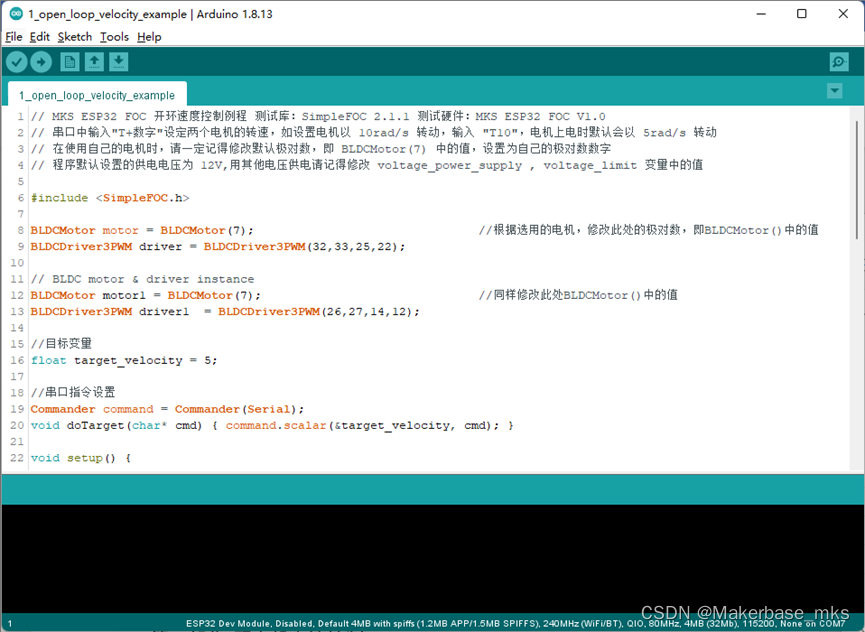The height and width of the screenshot is (632, 865).
Task: Minimize the Arduino window
Action: tap(761, 14)
